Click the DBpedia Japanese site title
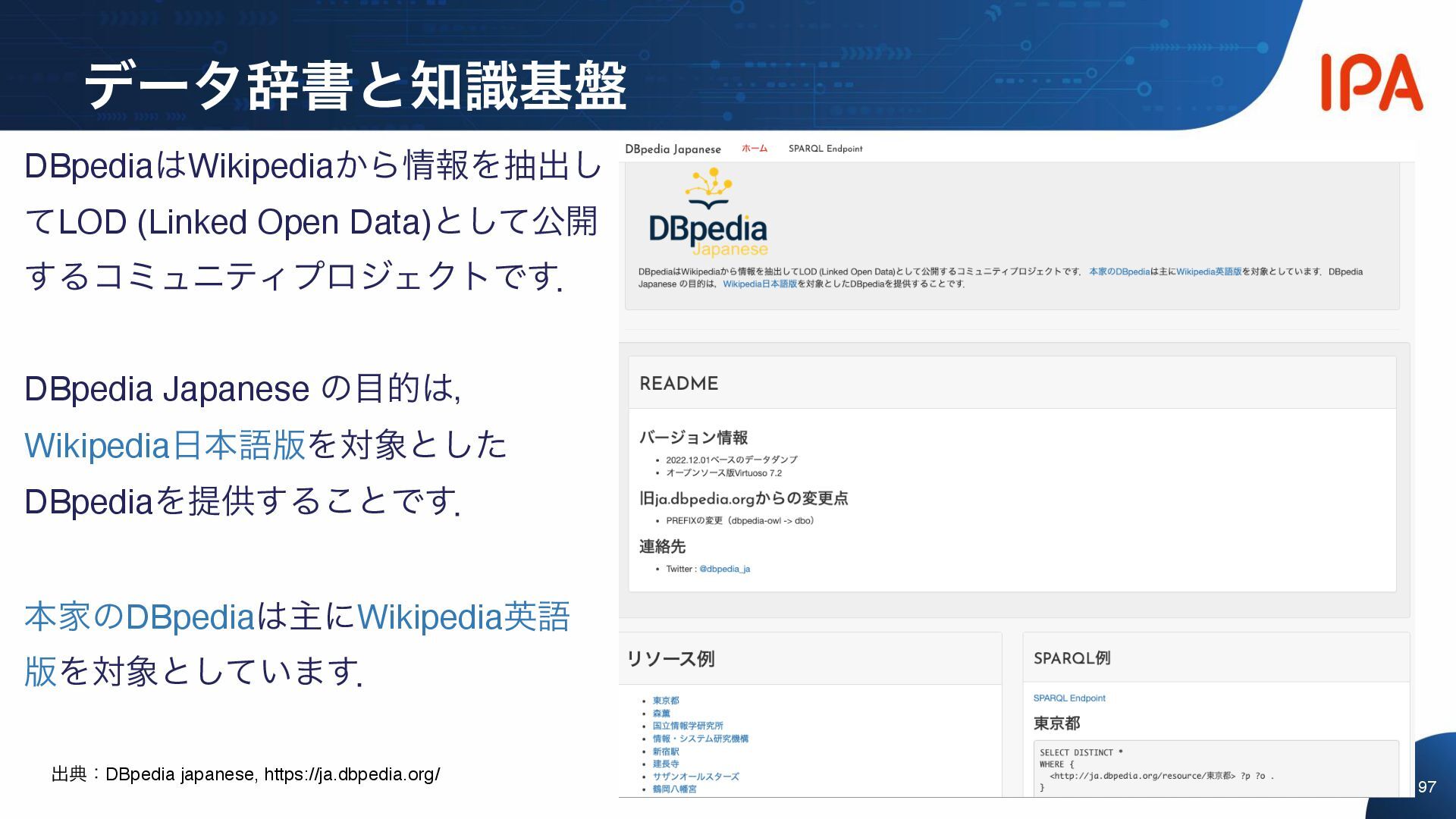Image resolution: width=1456 pixels, height=819 pixels. [x=673, y=149]
